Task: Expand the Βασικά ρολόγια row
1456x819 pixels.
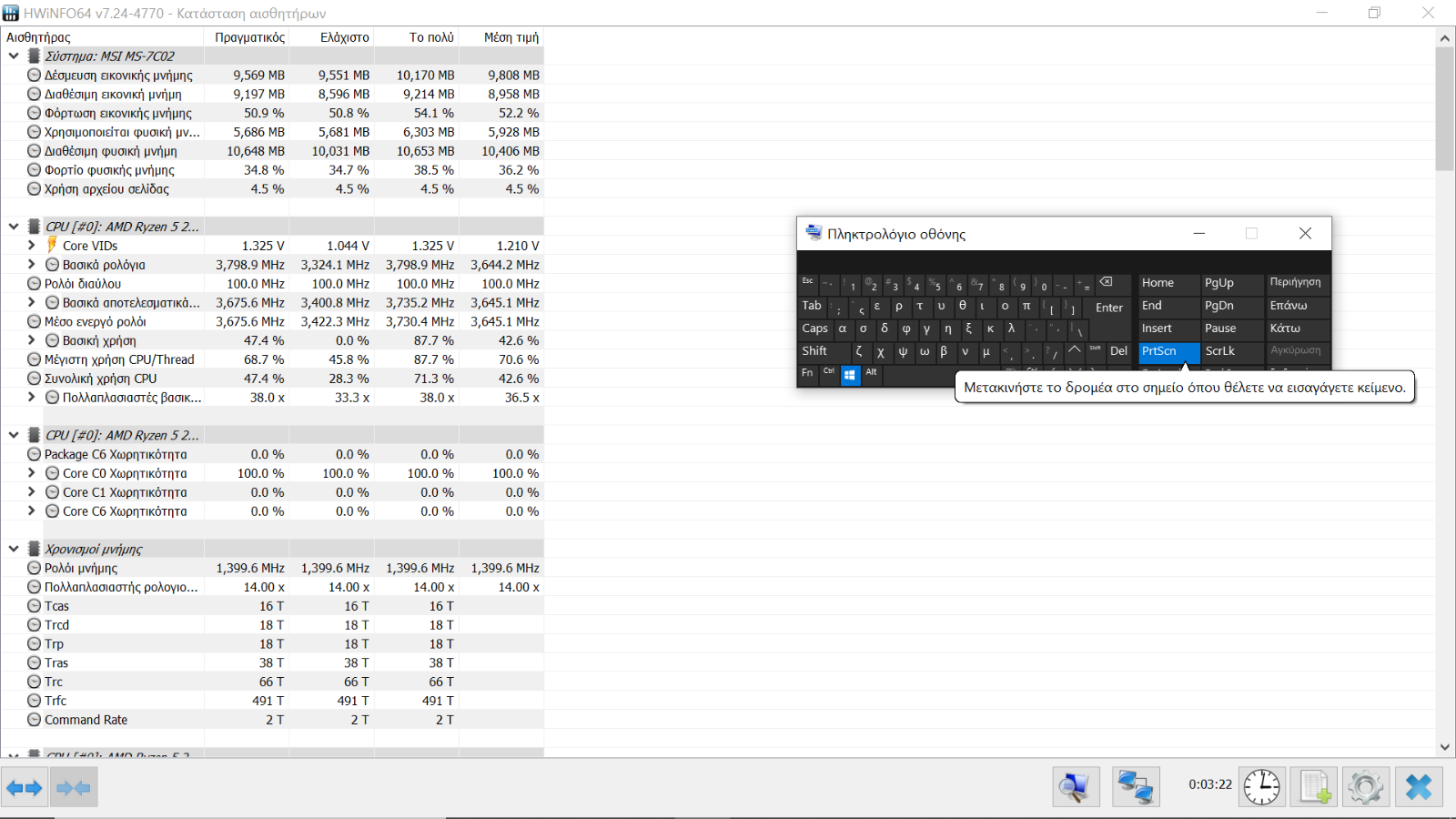Action: (x=31, y=265)
